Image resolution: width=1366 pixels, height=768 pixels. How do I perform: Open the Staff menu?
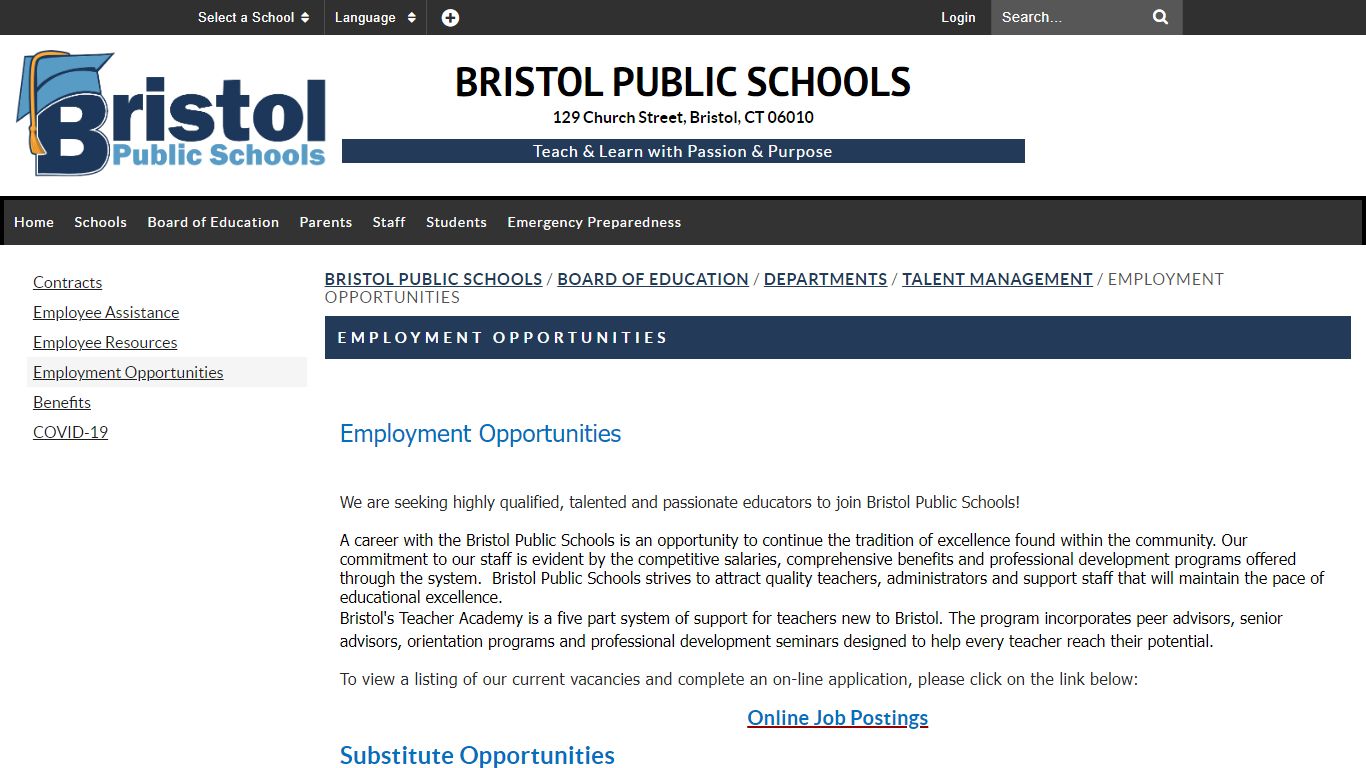(x=389, y=222)
